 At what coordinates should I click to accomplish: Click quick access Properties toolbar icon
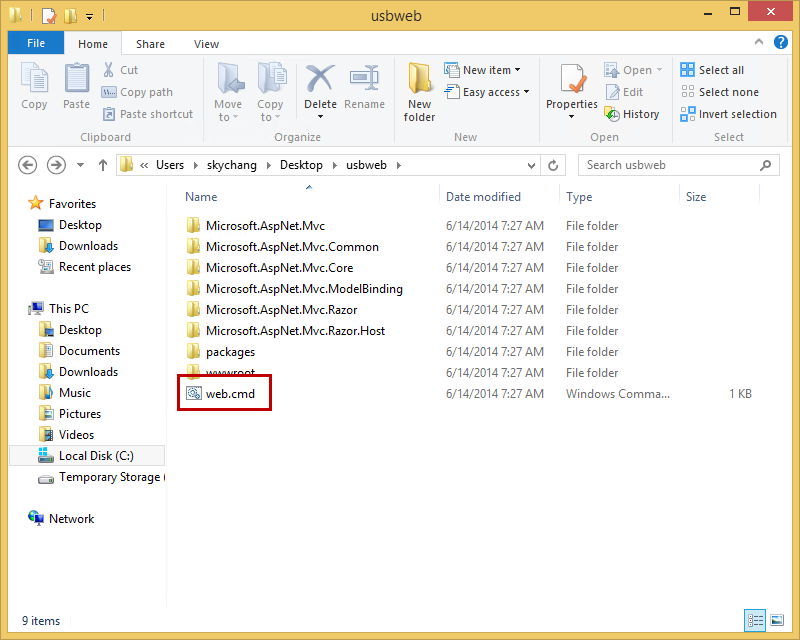pyautogui.click(x=48, y=15)
